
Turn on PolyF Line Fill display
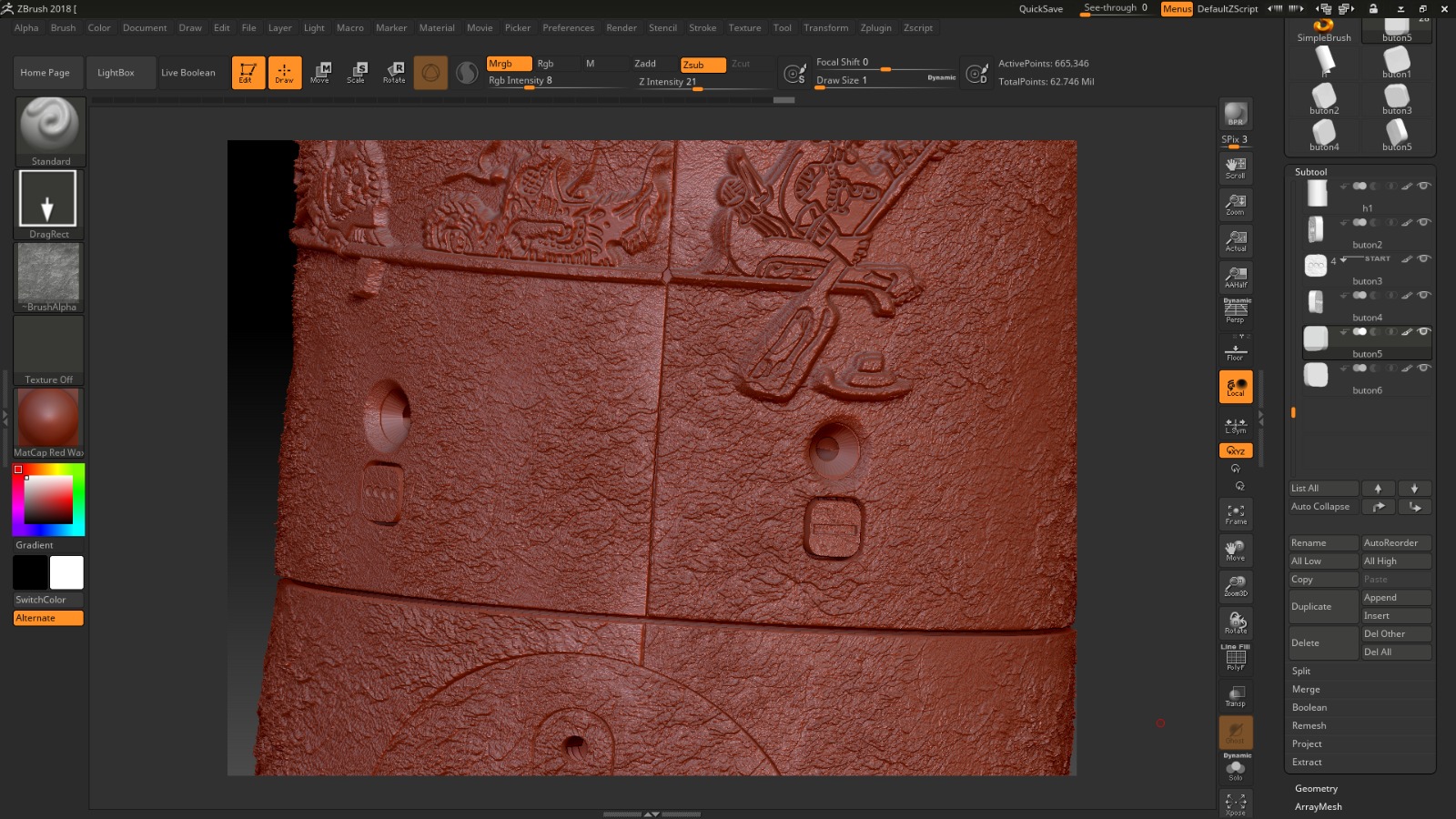tap(1235, 659)
